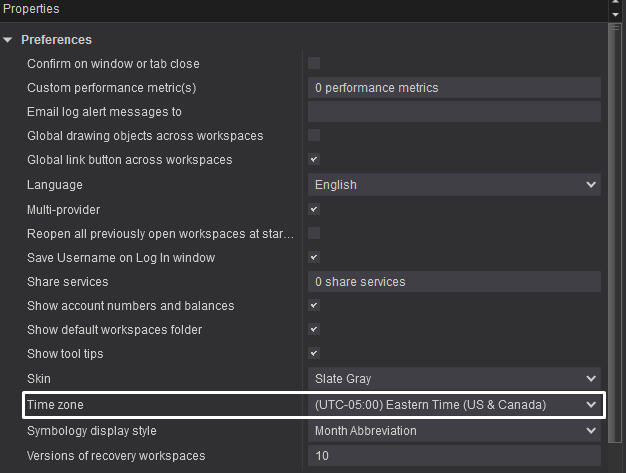Open the Time zone dropdown
626x473 pixels.
click(453, 405)
